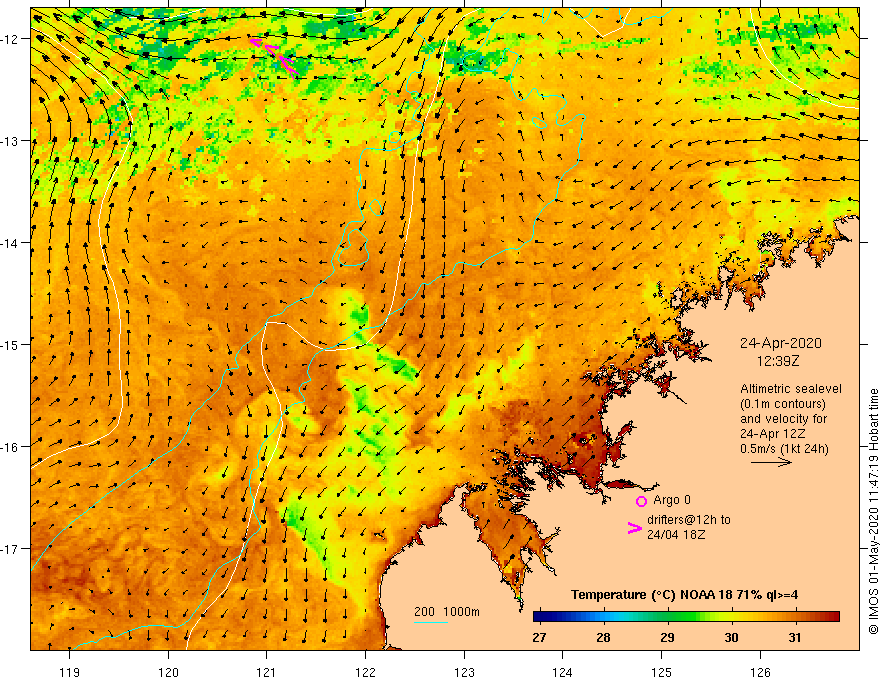Image resolution: width=880 pixels, height=680 pixels.
Task: Click the '24/04 18Z' legend text
Action: point(676,535)
